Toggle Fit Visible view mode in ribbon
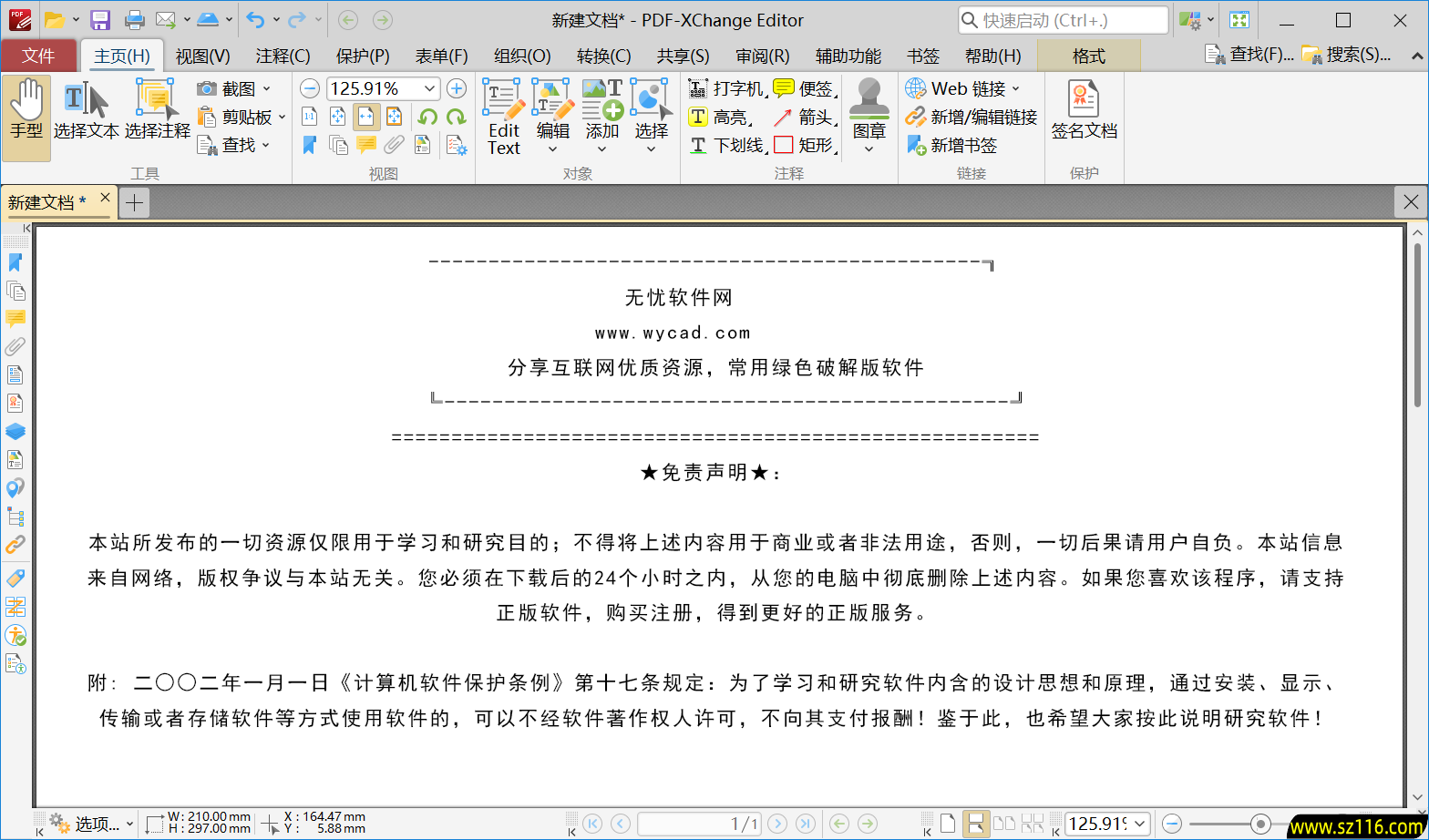The width and height of the screenshot is (1429, 840). (395, 117)
